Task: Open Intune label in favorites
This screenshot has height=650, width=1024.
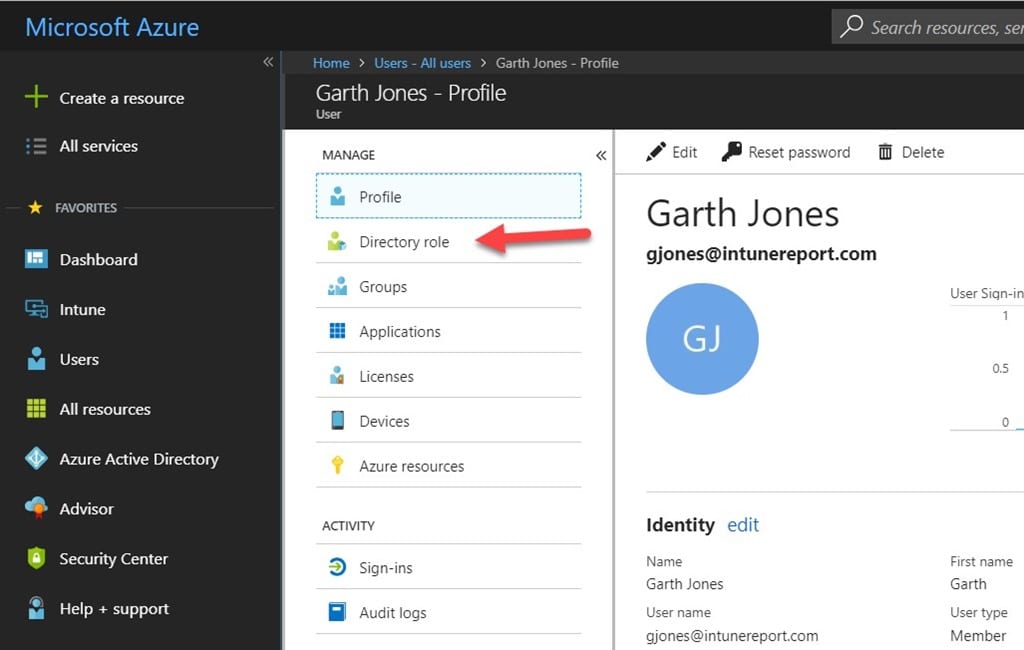Action: [82, 309]
